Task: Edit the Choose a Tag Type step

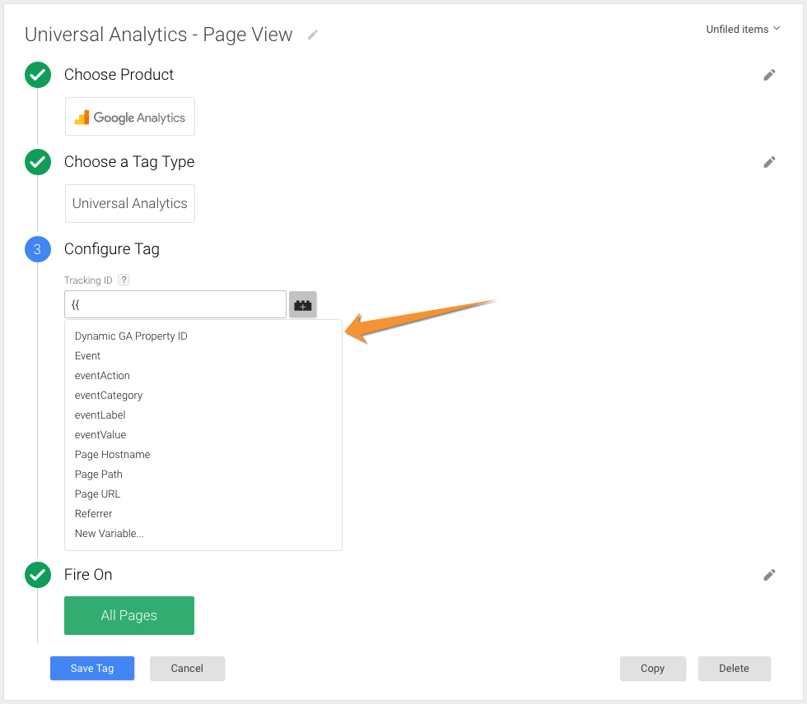Action: point(769,162)
